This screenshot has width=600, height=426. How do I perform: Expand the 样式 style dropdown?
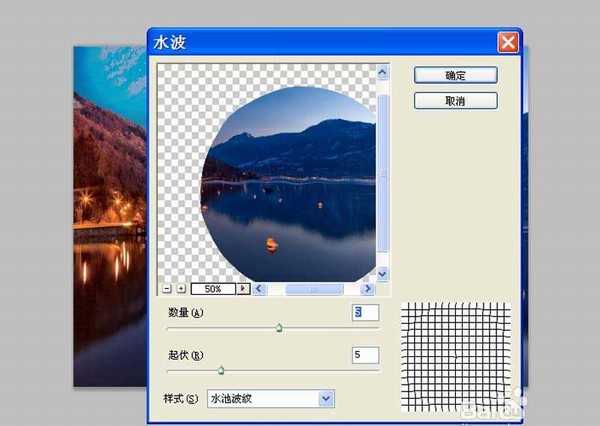click(325, 399)
